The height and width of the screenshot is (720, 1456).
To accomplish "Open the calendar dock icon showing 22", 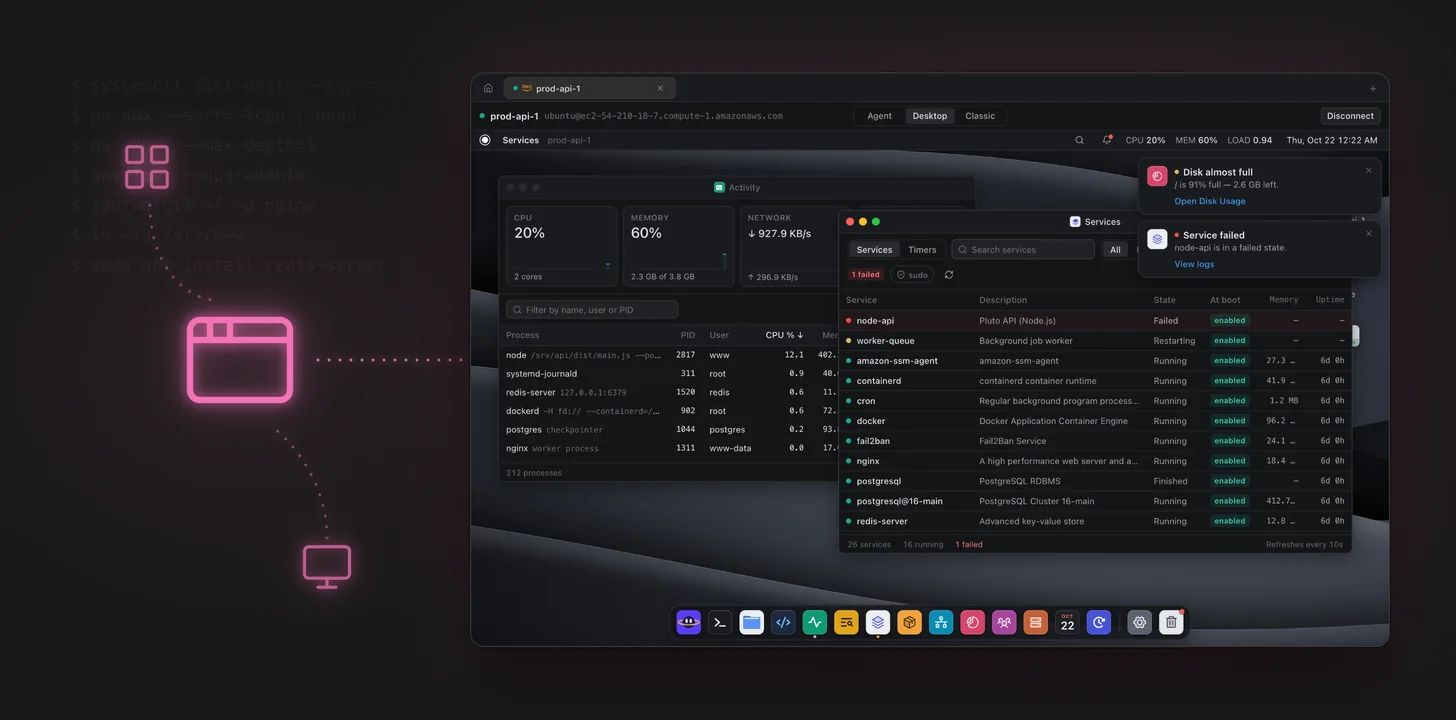I will coord(1067,622).
